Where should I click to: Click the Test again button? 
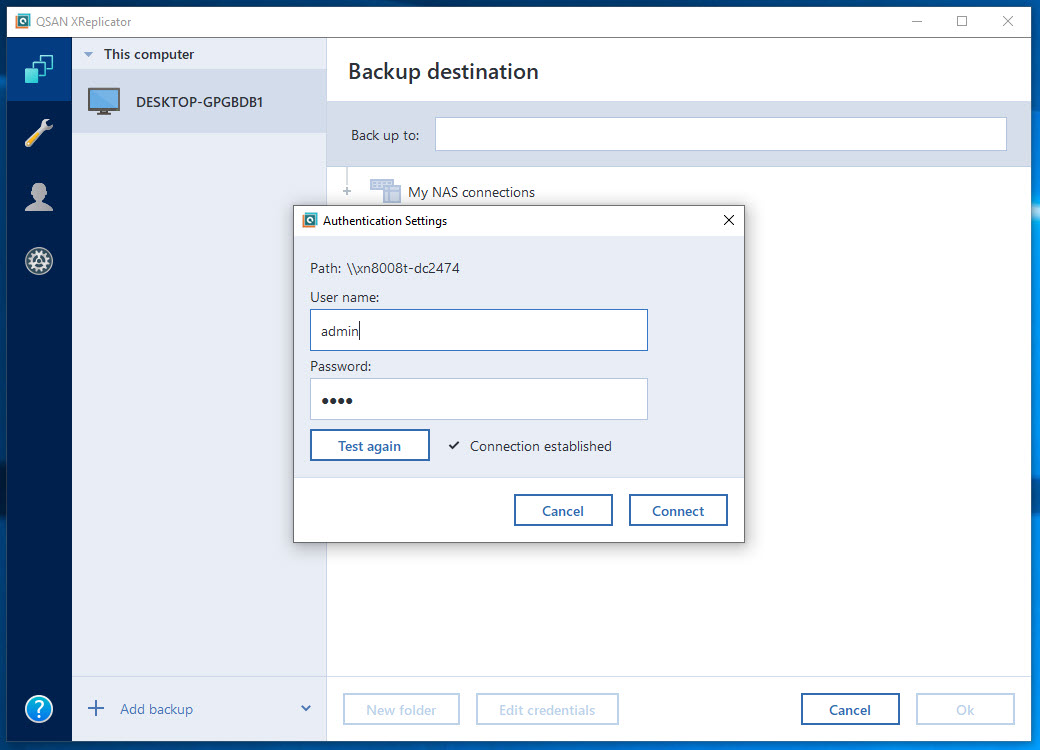coord(369,446)
